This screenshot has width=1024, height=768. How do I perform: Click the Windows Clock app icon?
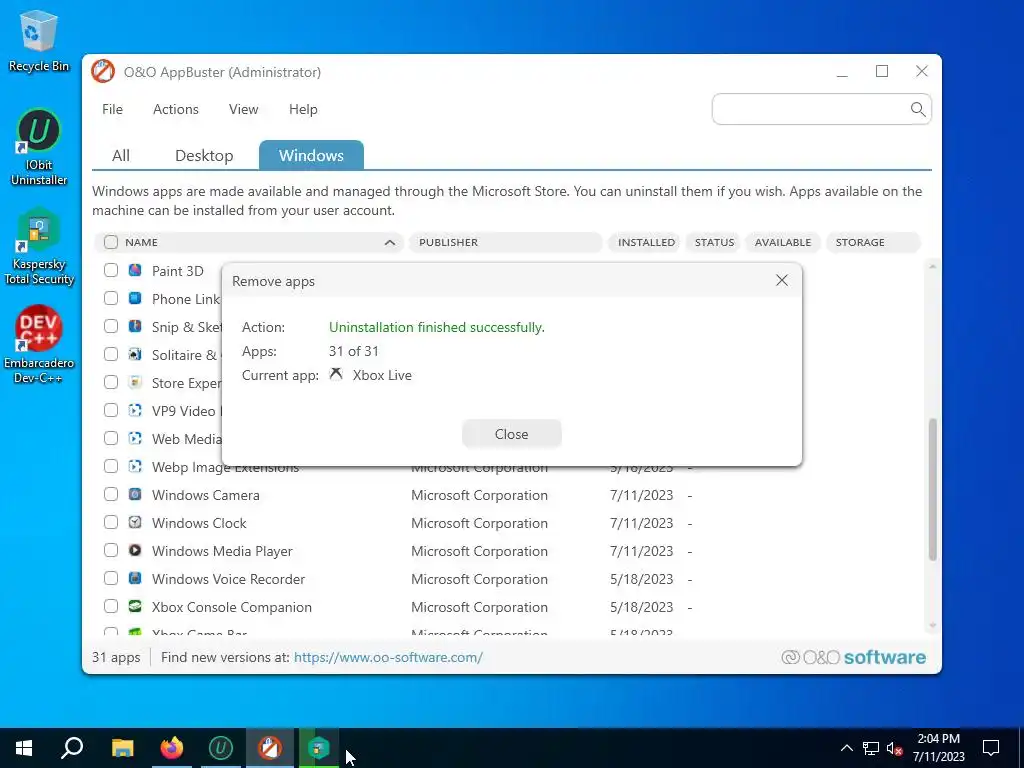point(135,523)
